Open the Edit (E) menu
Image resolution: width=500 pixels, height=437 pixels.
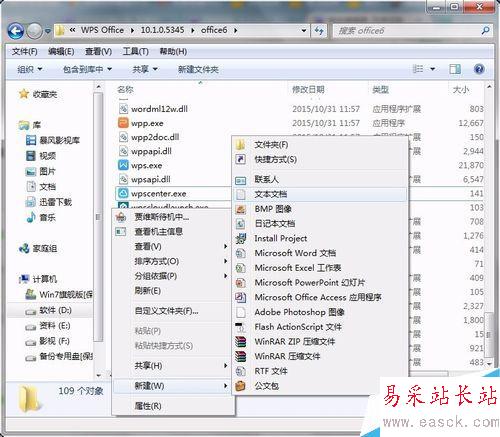click(x=61, y=52)
